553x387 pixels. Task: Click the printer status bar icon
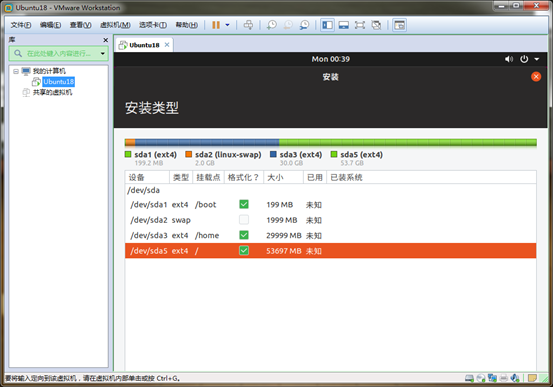tap(503, 378)
